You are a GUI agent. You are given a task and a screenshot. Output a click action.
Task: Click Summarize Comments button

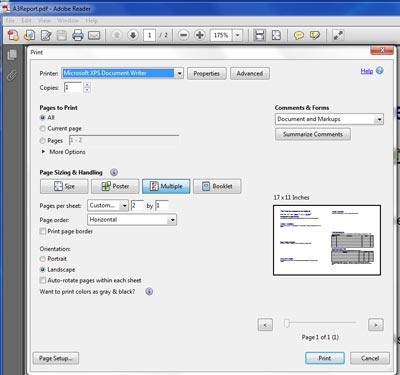(313, 134)
